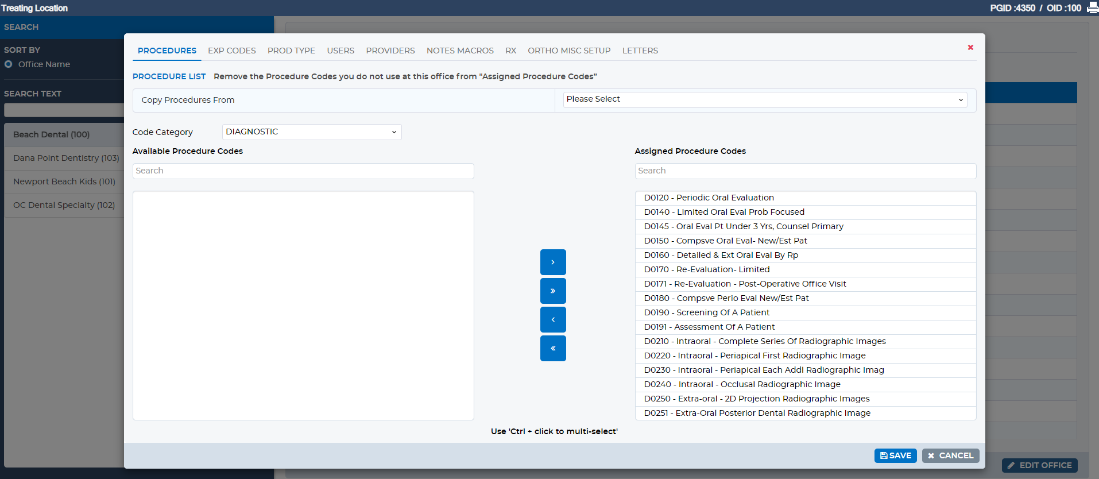Click the move-selected-right arrow button
Viewport: 1099px width, 479px height.
[x=552, y=262]
